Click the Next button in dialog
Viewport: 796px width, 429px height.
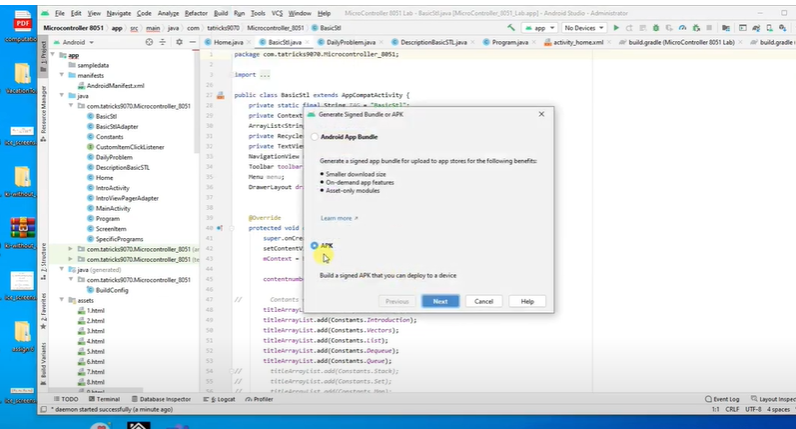coord(440,301)
